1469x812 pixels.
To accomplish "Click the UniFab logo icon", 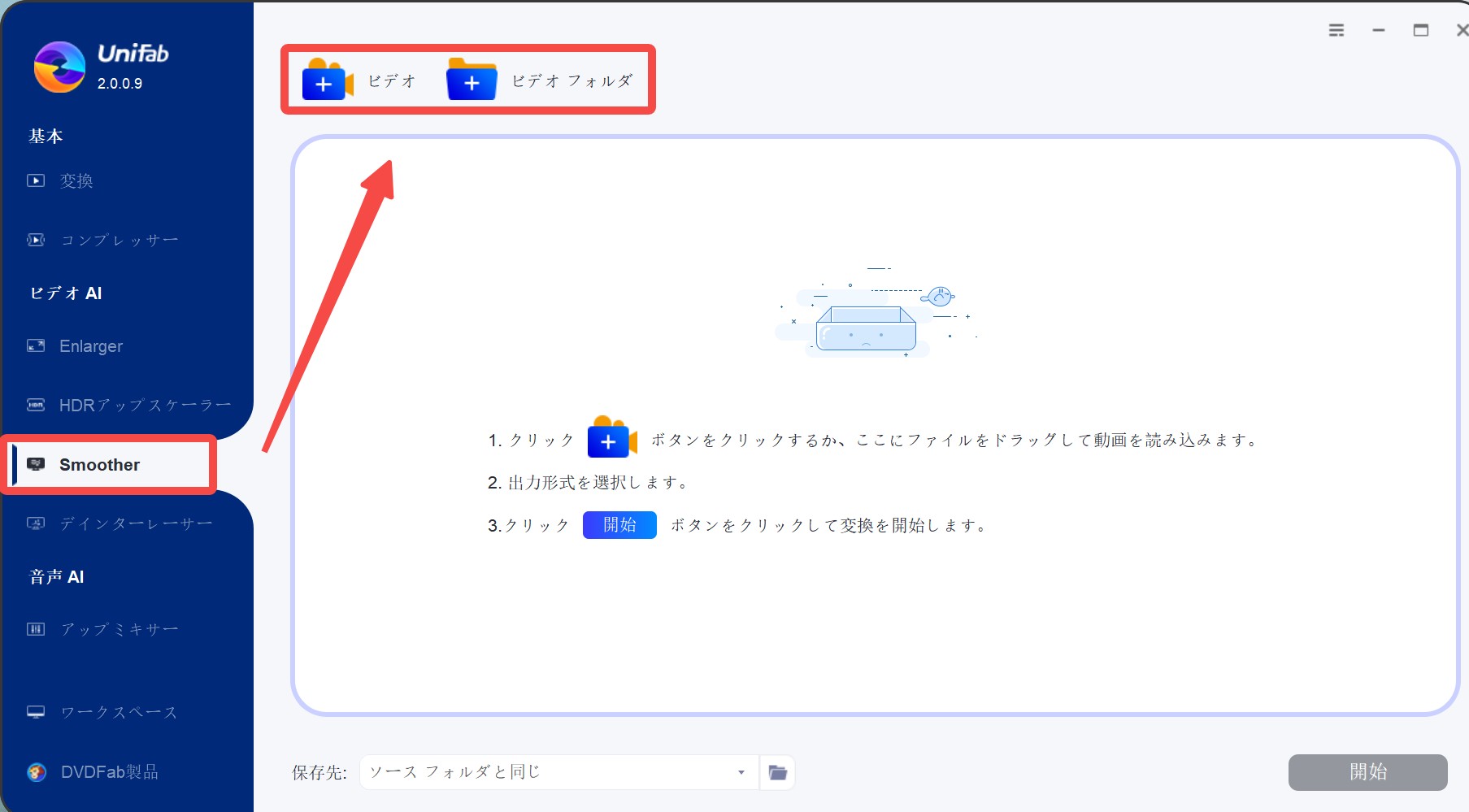I will point(59,67).
